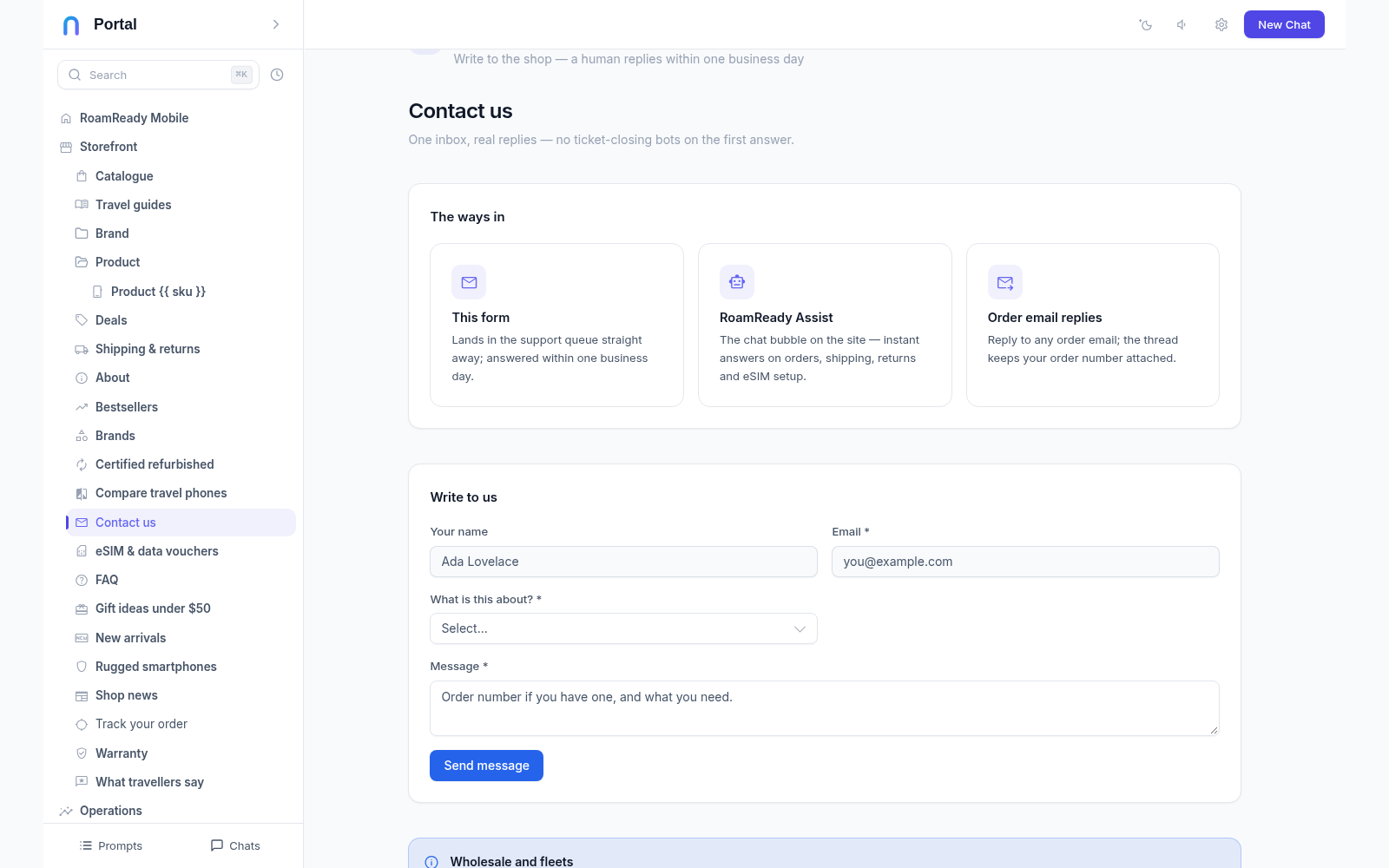Click the eSIM & data vouchers icon

pyautogui.click(x=82, y=551)
